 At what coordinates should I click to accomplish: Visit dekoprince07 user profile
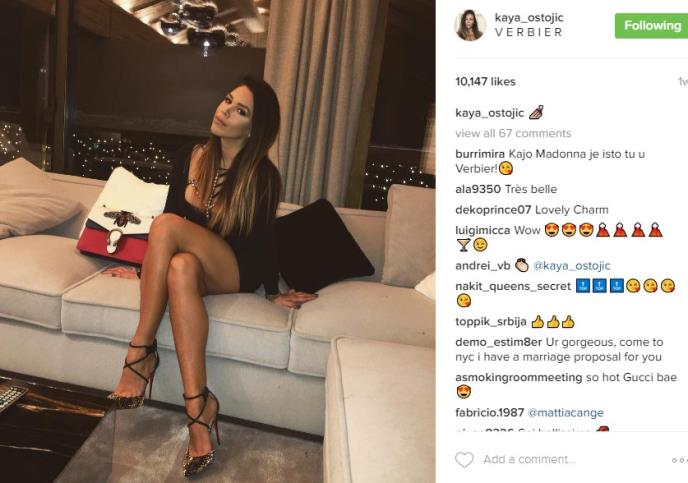coord(493,210)
